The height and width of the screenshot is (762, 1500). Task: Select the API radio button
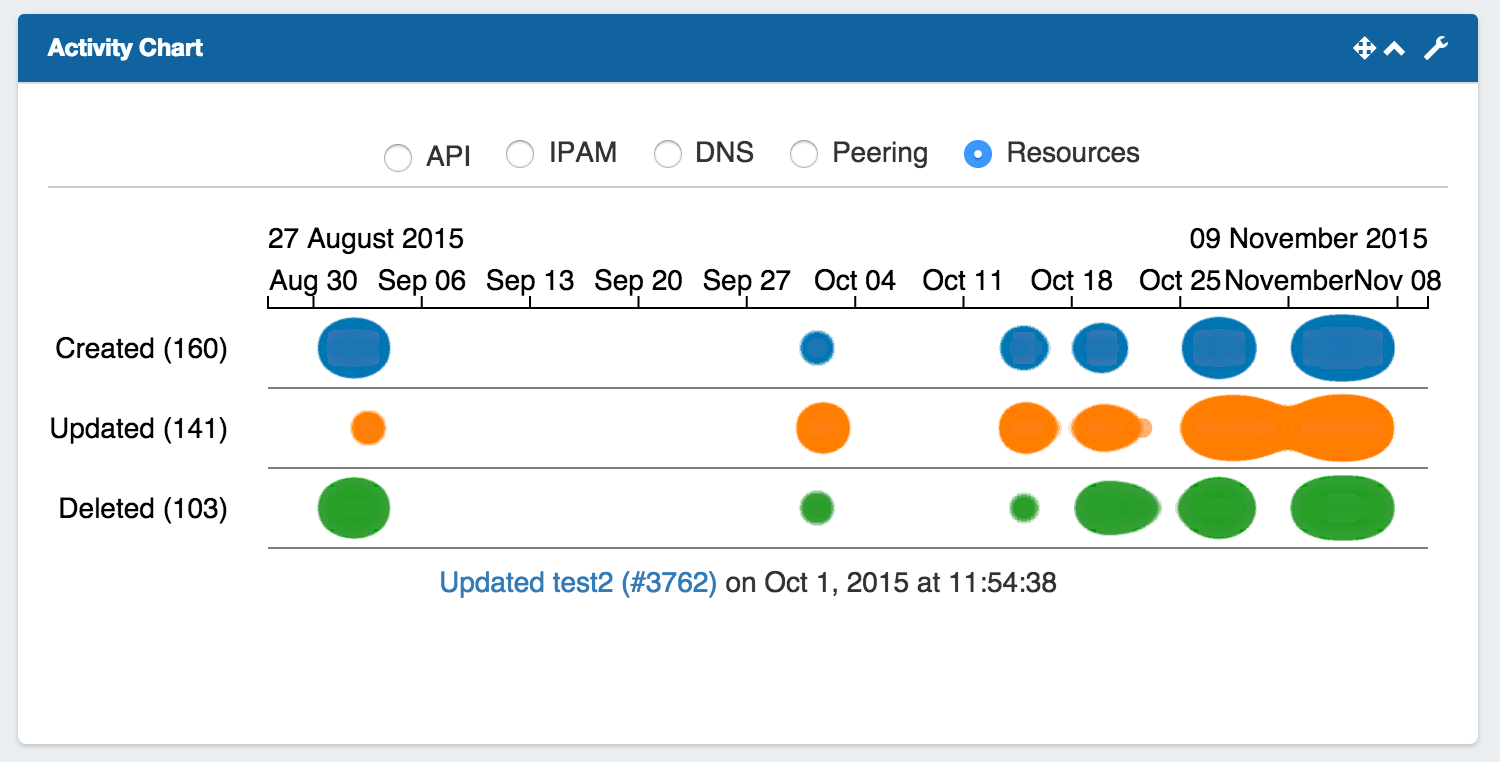[398, 158]
